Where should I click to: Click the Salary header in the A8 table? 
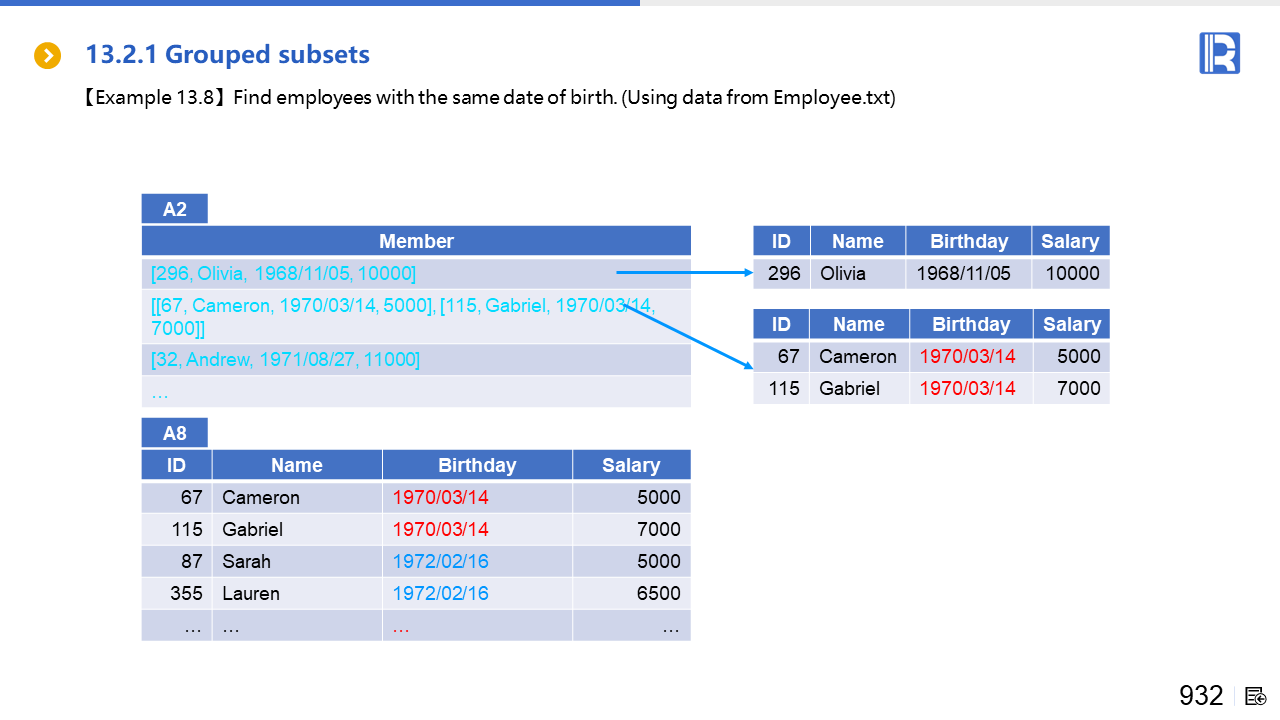[x=631, y=465]
